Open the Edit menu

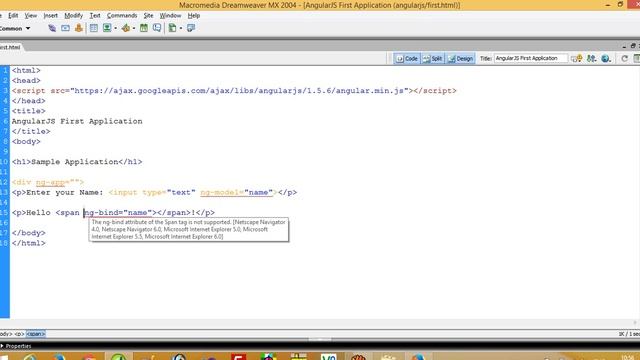[x=13, y=16]
